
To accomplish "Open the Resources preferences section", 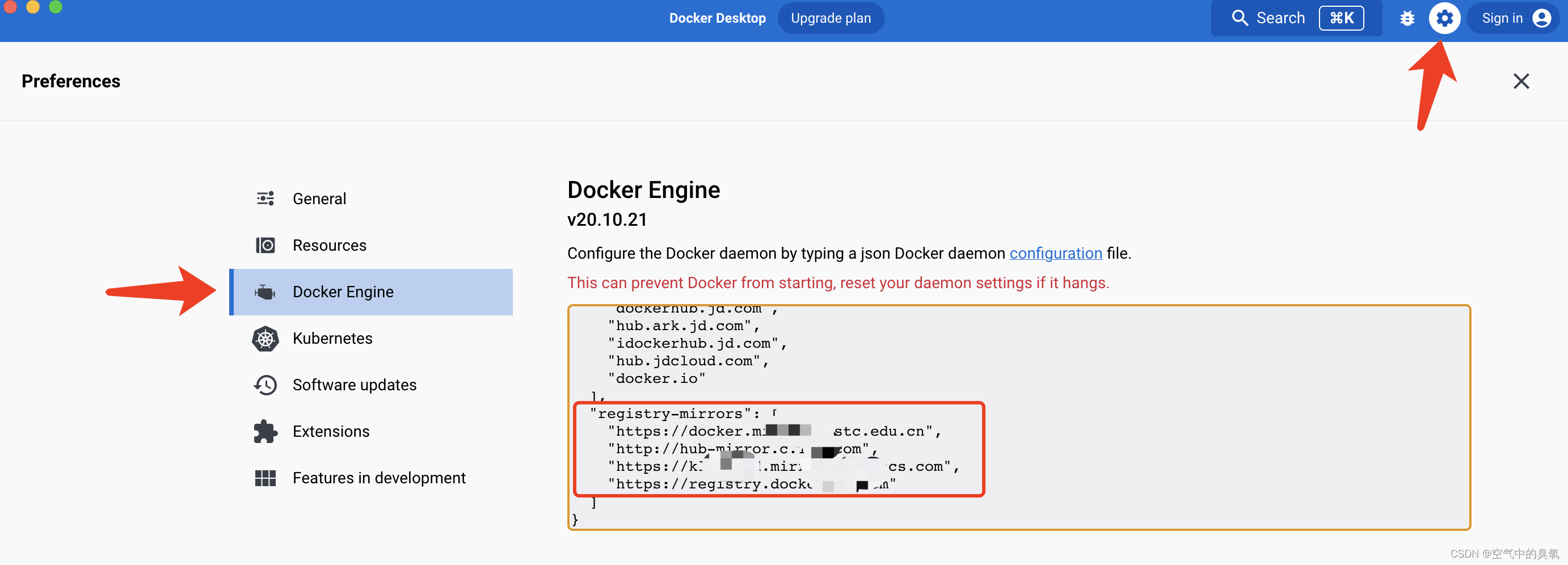I will 372,244.
